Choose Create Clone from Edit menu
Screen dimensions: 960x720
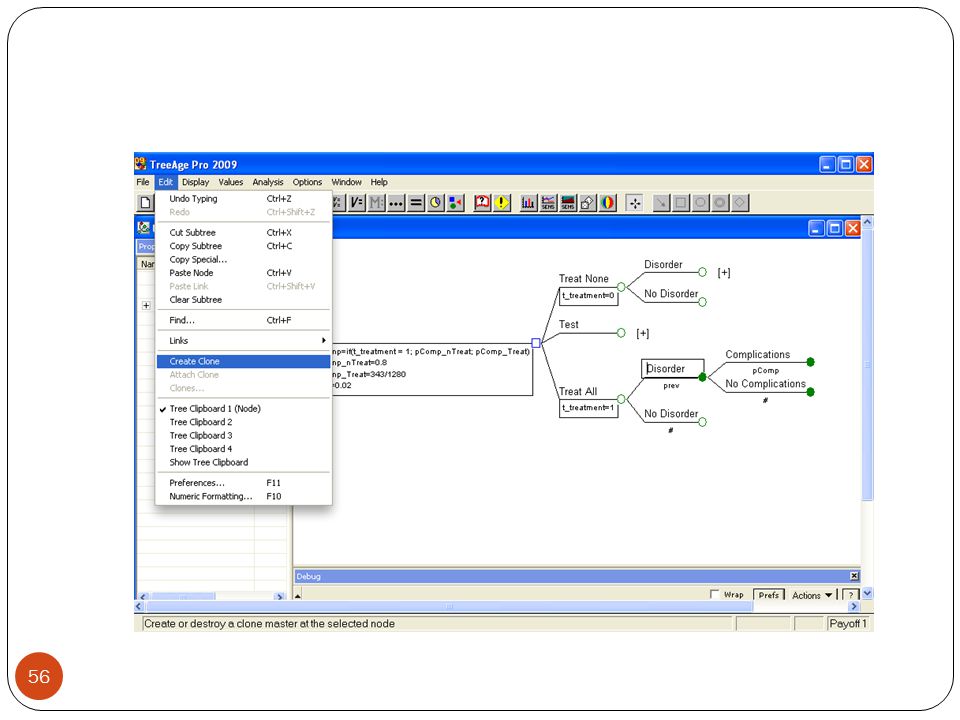[x=244, y=361]
